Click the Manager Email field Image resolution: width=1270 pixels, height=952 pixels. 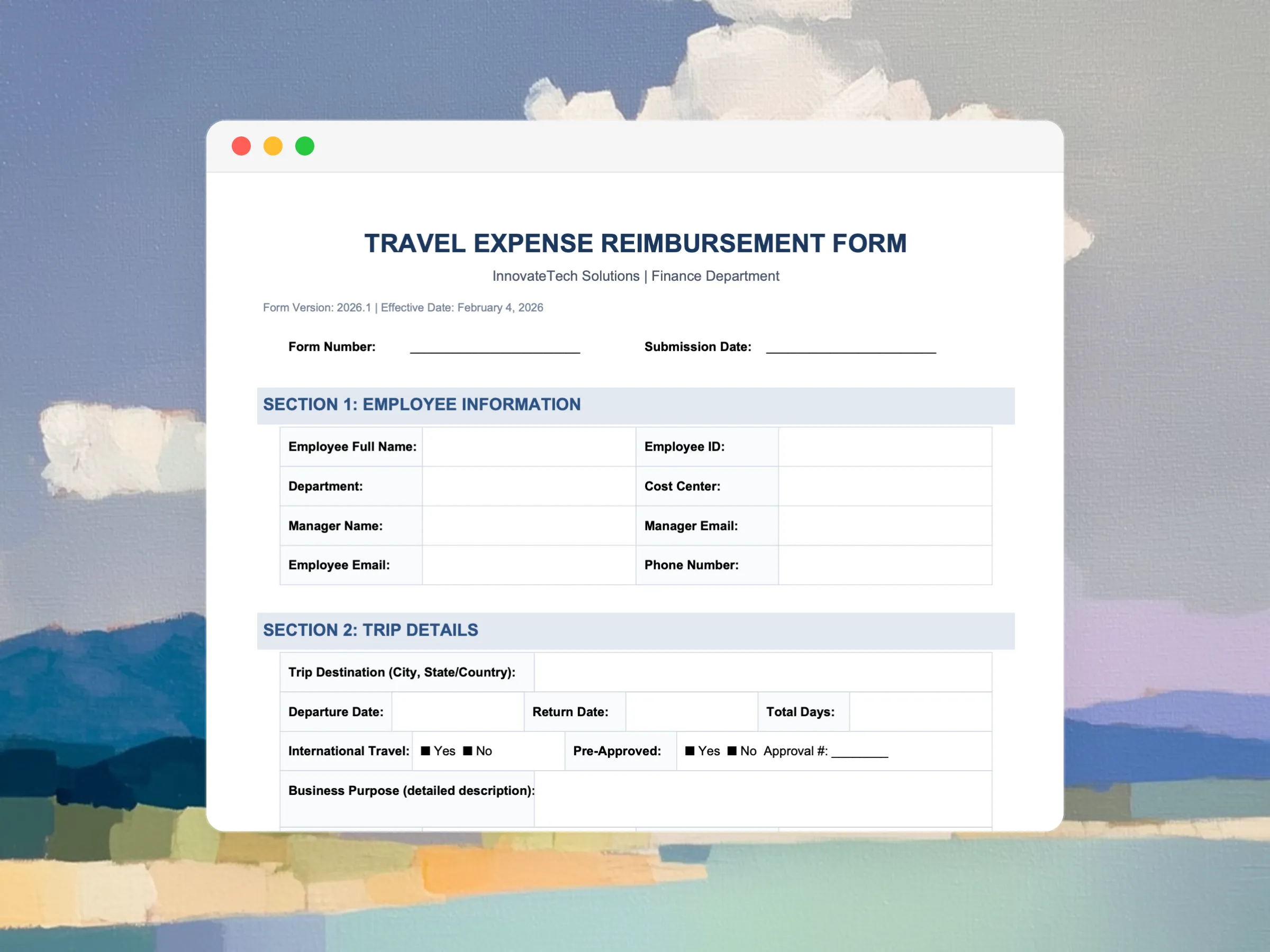pos(885,526)
